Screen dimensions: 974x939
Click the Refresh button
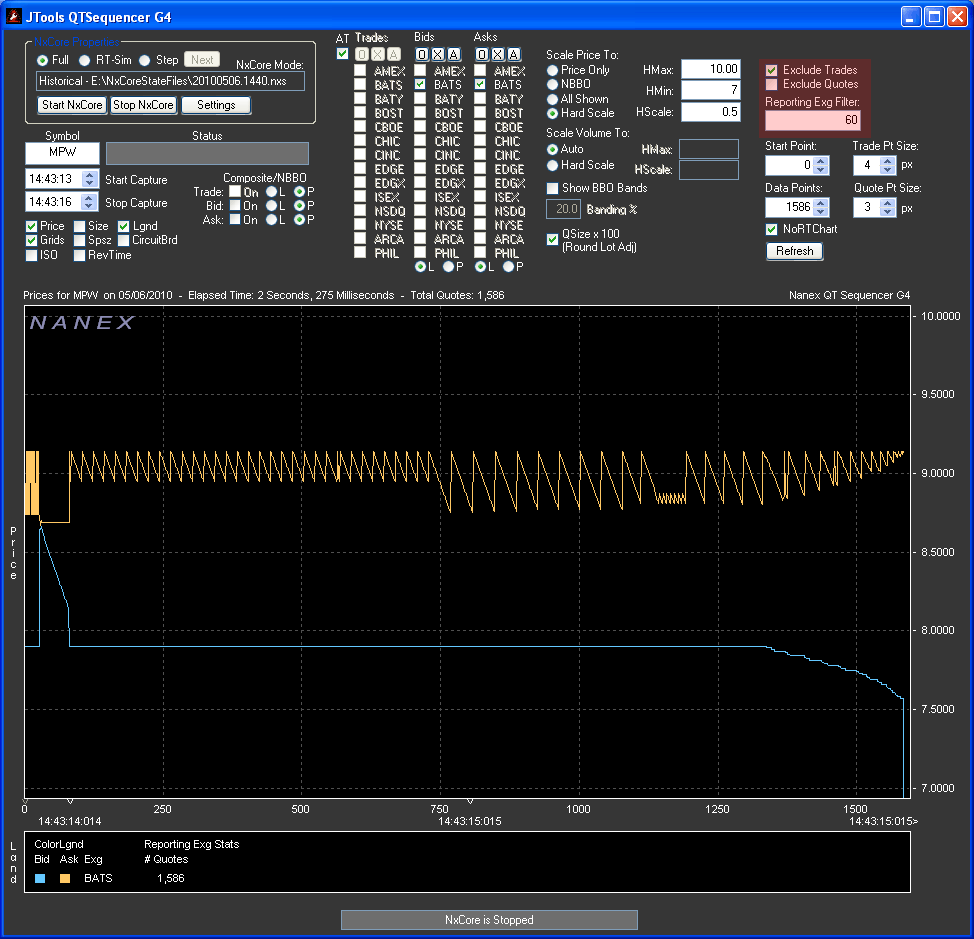pos(794,251)
